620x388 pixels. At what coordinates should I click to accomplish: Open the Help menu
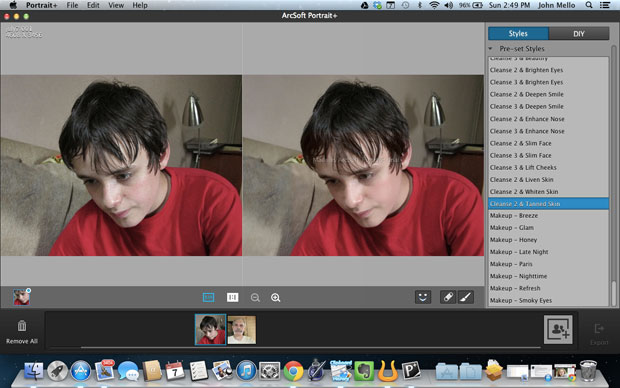(x=140, y=5)
